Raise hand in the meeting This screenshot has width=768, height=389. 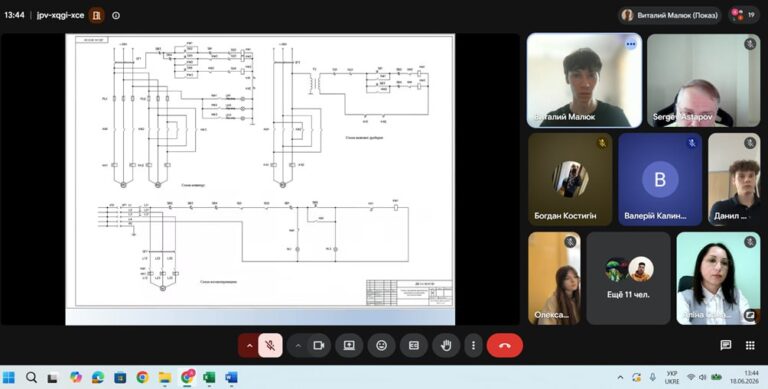point(446,345)
